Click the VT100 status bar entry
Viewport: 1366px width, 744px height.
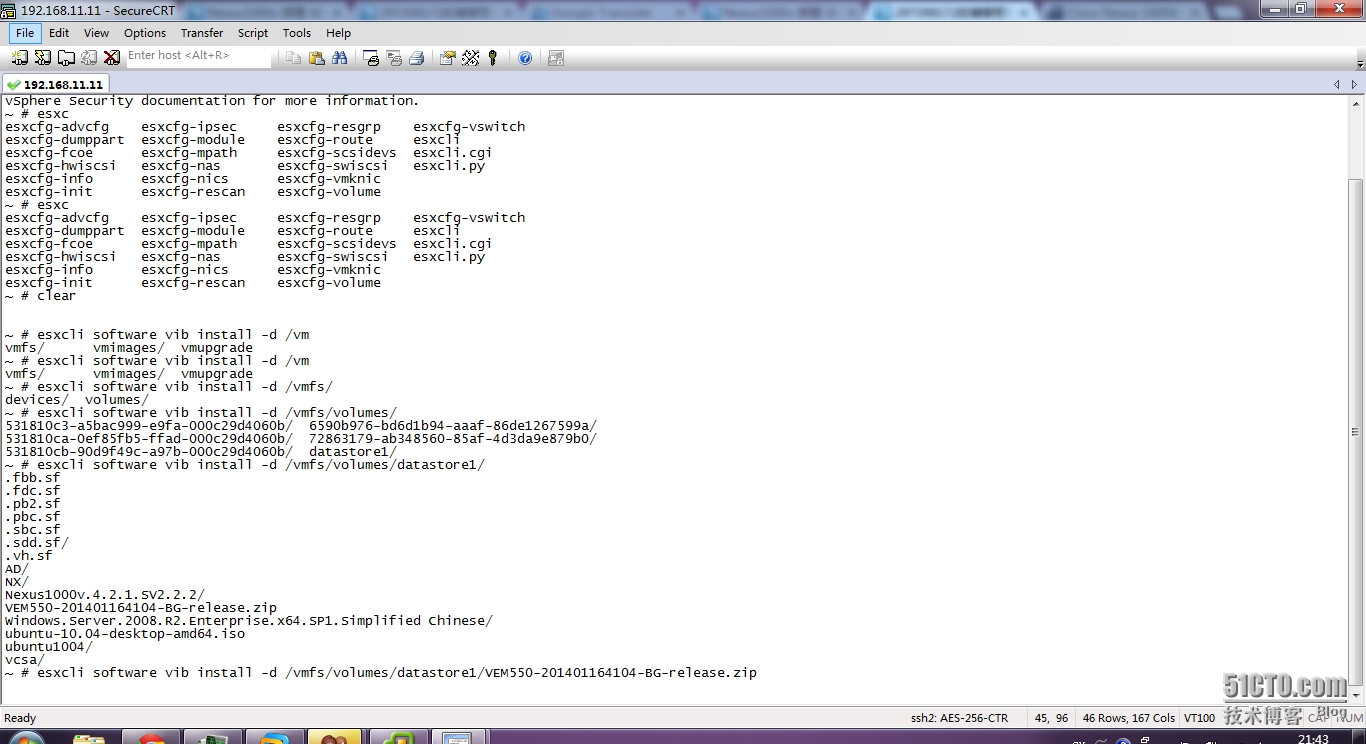point(1199,718)
